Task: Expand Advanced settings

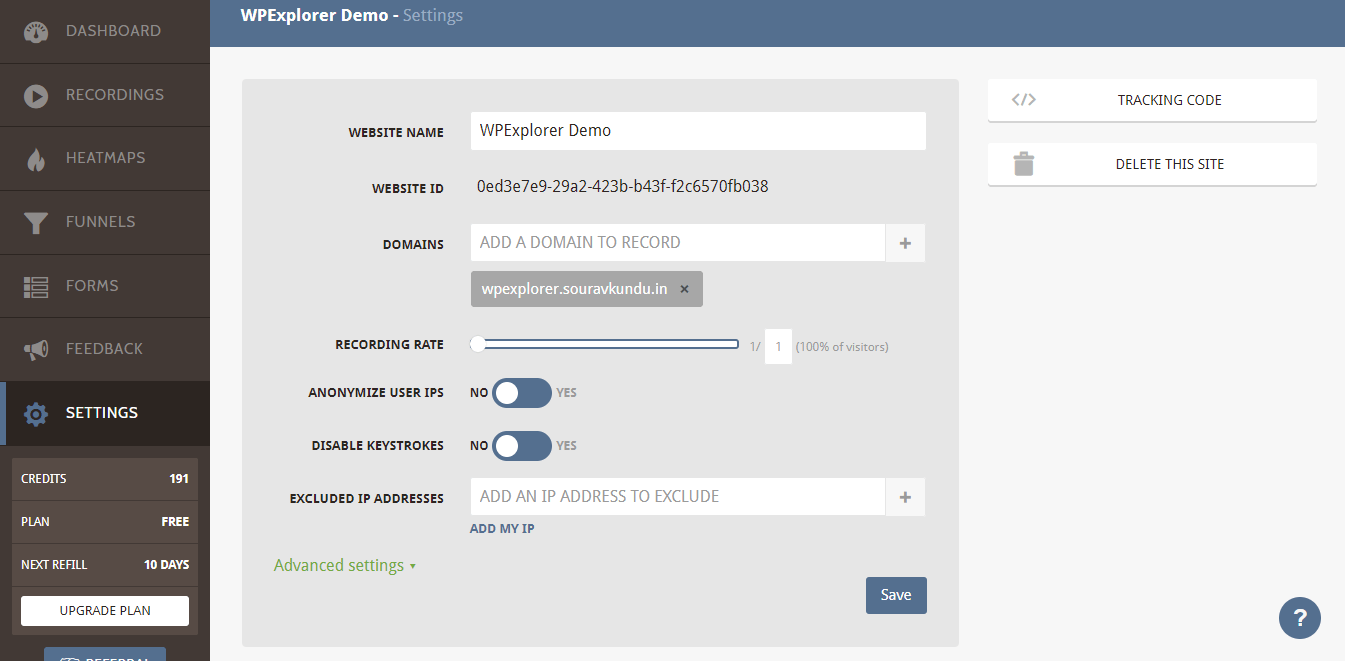Action: click(x=345, y=566)
